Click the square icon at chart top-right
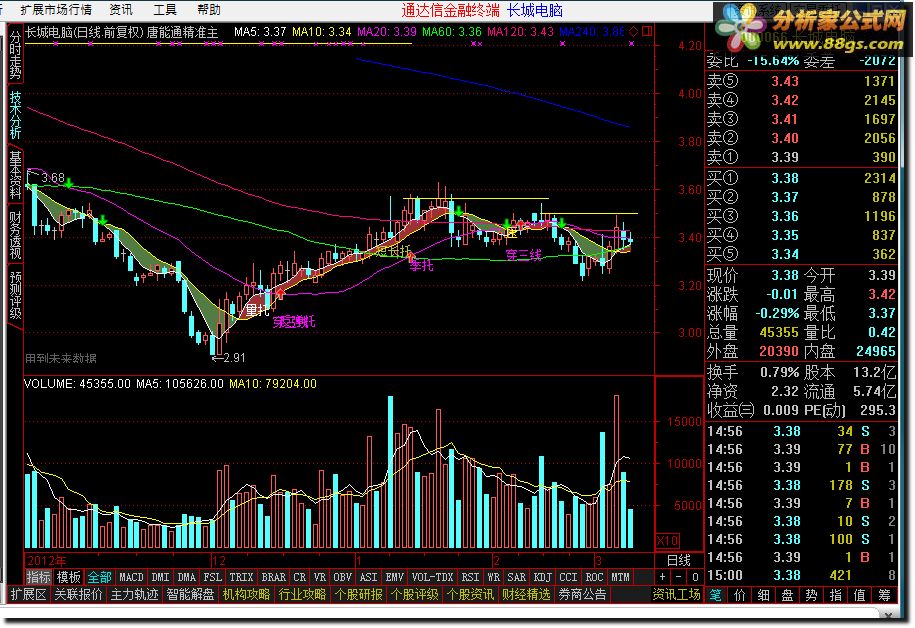This screenshot has height=628, width=915. point(647,32)
